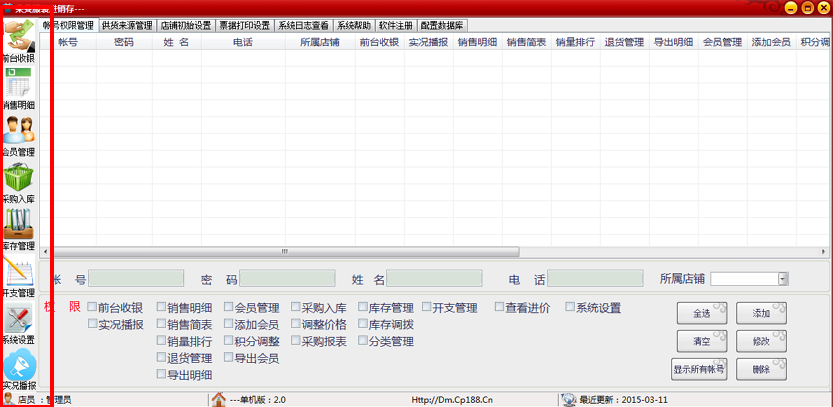Click the horizontal scrollbar thumb
This screenshot has width=833, height=407.
point(285,251)
